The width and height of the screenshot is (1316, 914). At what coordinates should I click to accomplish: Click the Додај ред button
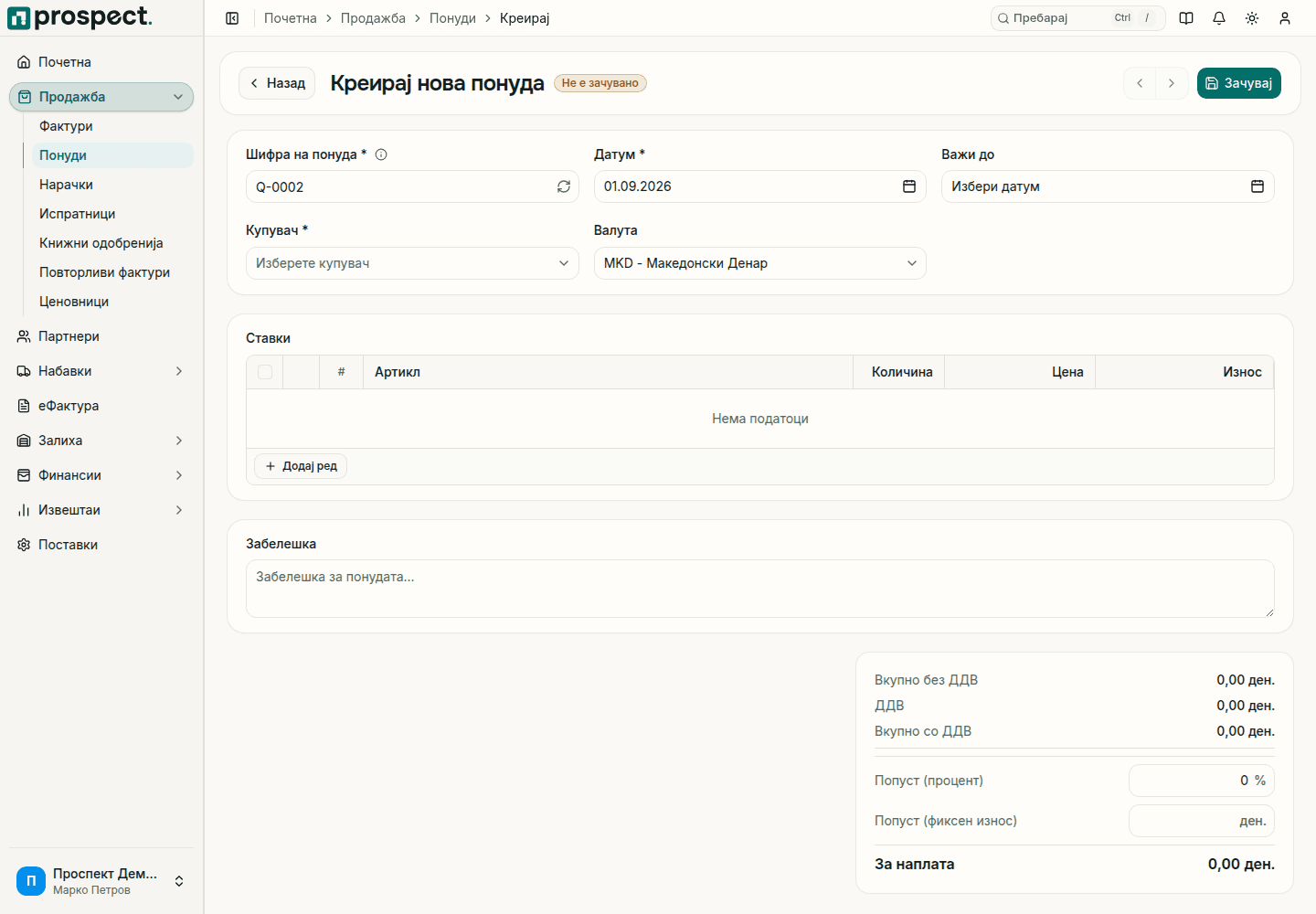(x=301, y=466)
